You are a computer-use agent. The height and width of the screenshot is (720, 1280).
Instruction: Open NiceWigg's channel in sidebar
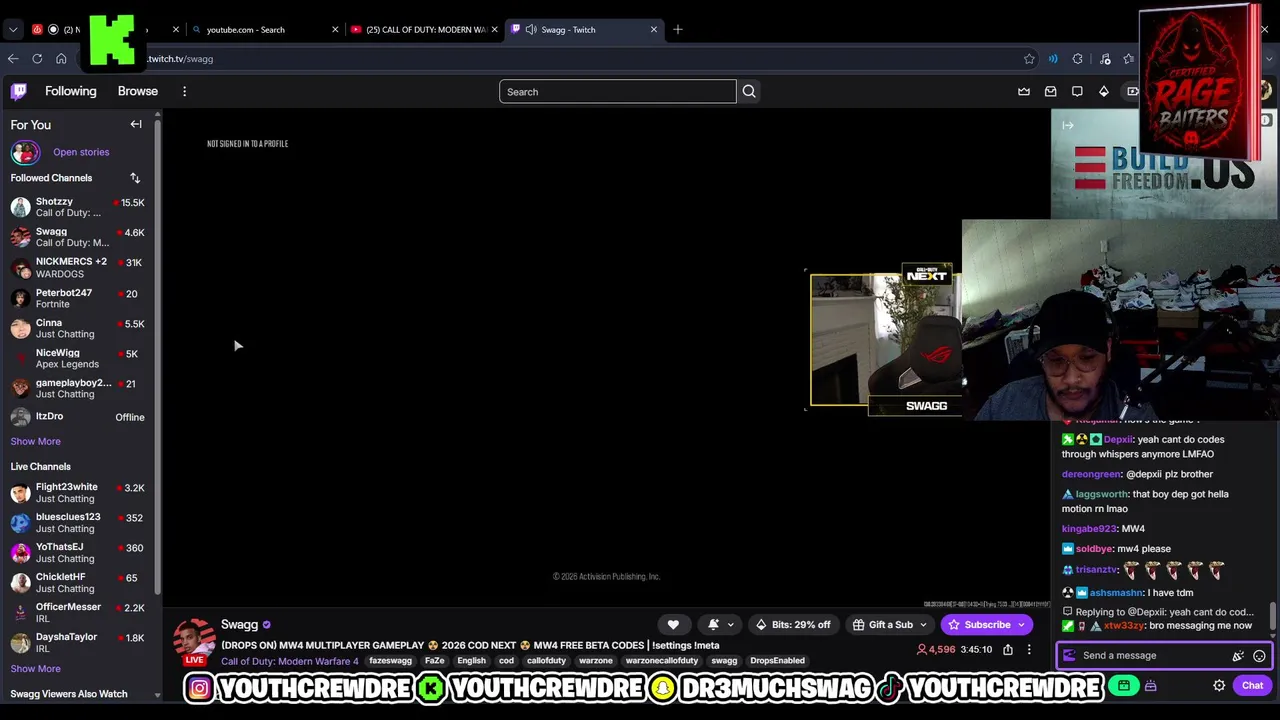pos(78,358)
